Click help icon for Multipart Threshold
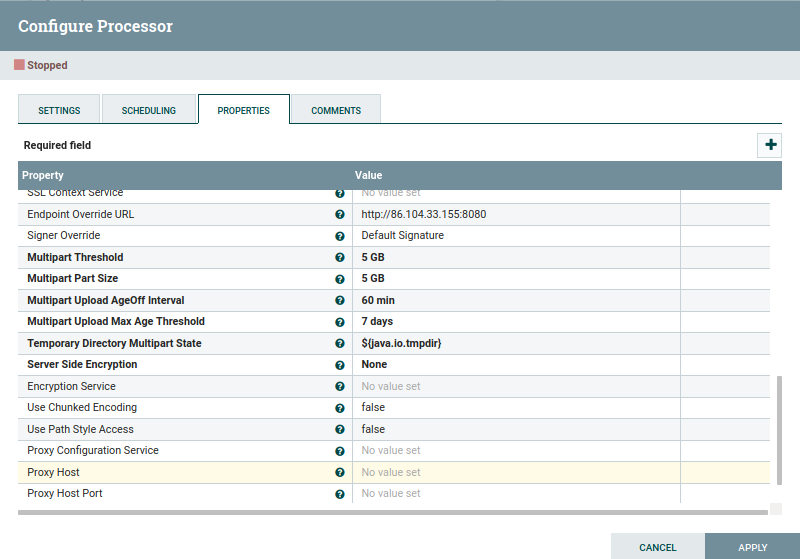Viewport: 800px width, 559px height. [340, 258]
